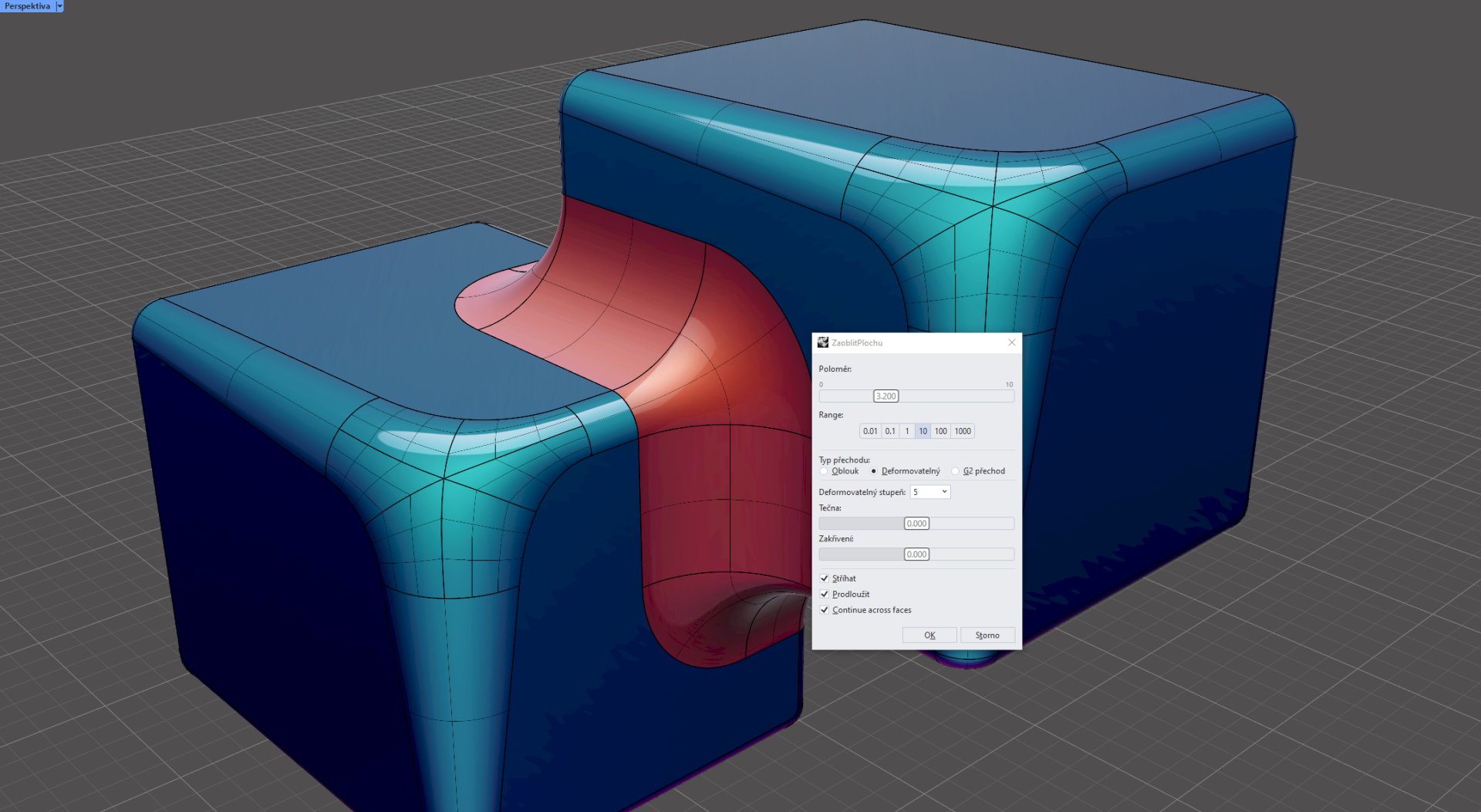This screenshot has height=812, width=1481.
Task: Click the Poloměr slider handle showing 3.200
Action: [886, 396]
